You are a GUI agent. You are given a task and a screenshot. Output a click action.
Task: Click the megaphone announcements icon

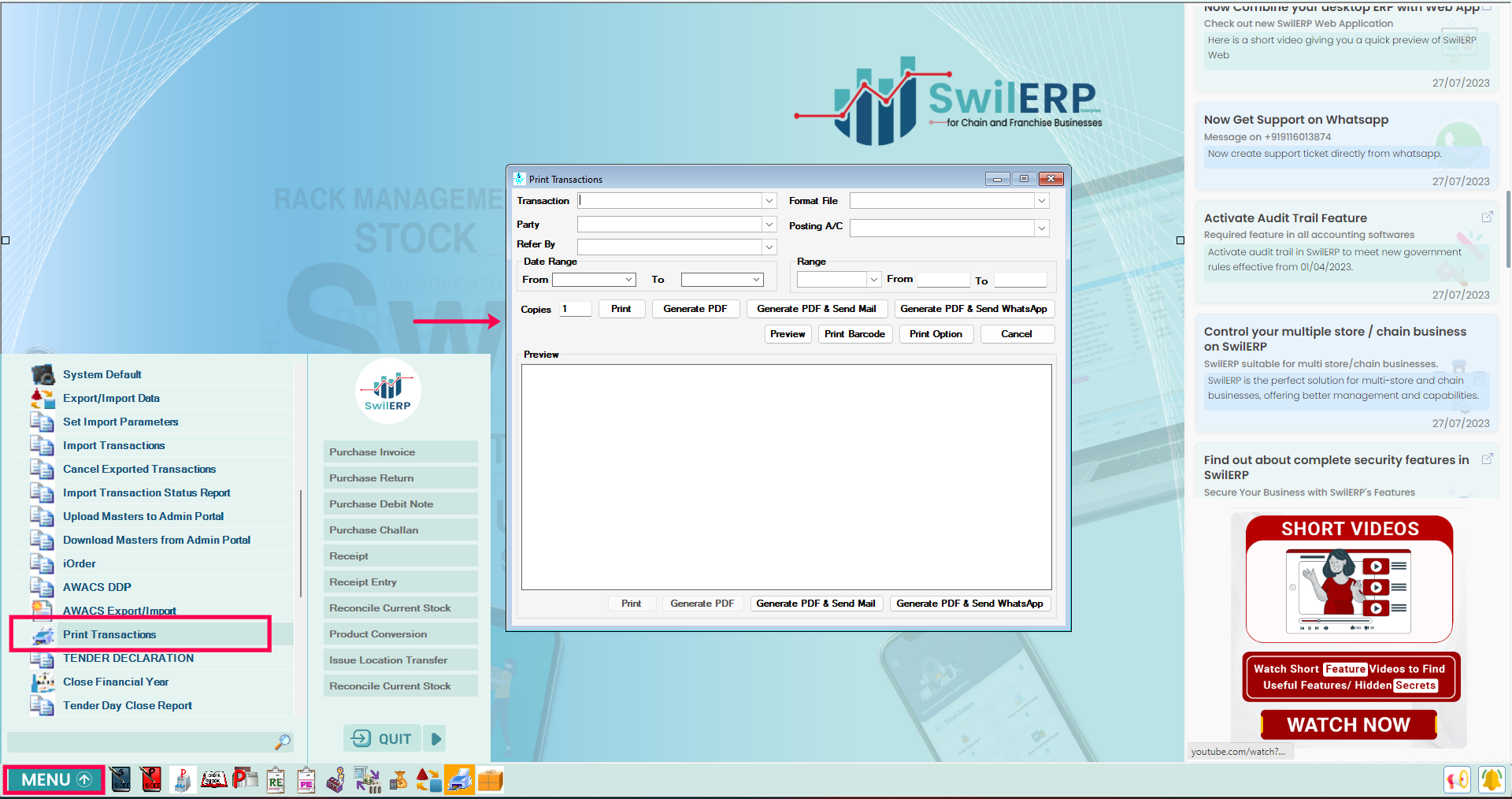pos(1458,779)
